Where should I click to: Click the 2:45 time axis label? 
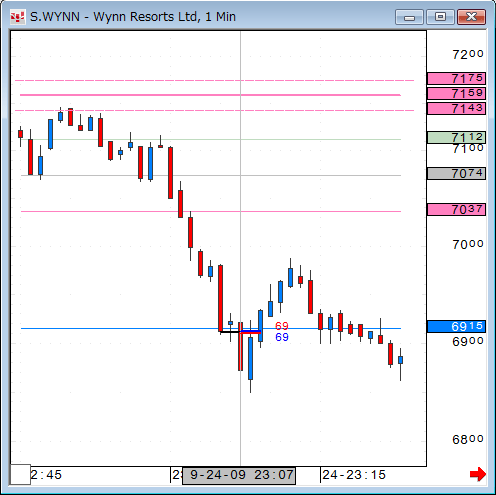[x=46, y=475]
